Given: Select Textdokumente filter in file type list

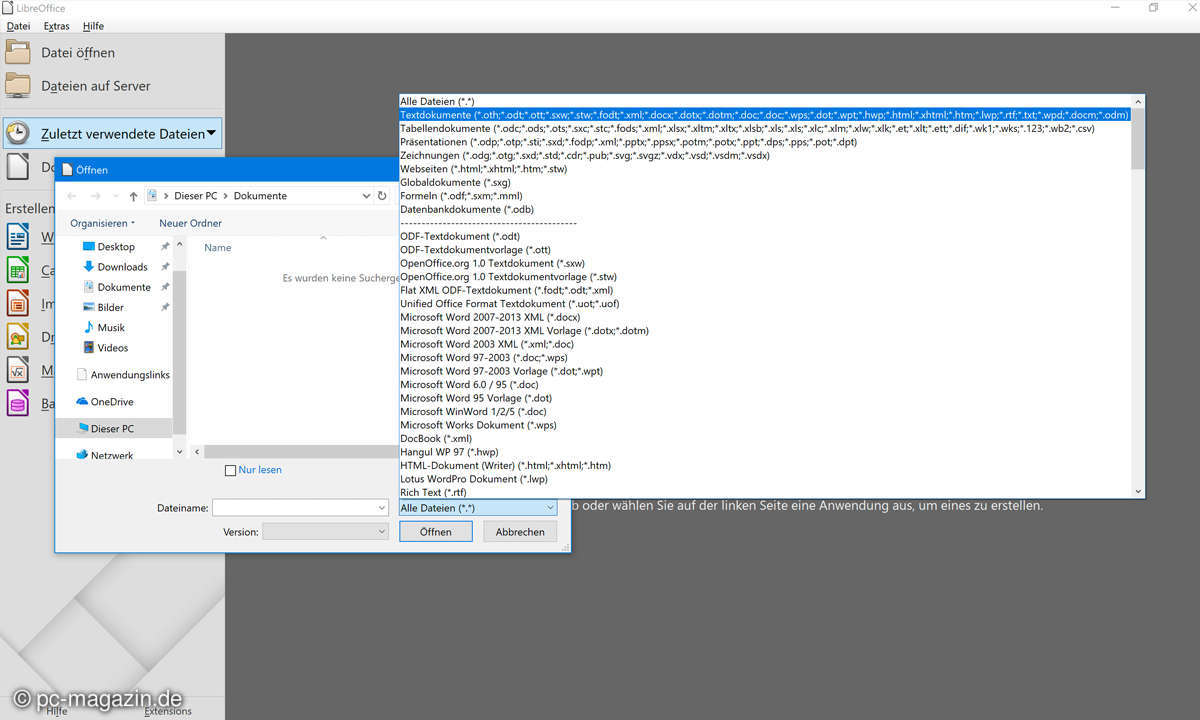Looking at the screenshot, I should (x=765, y=115).
